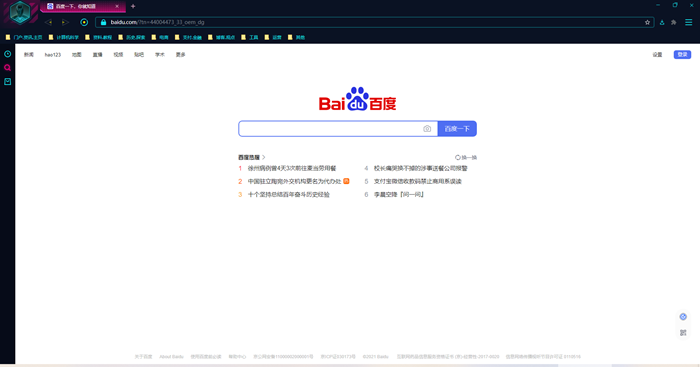The image size is (700, 367).
Task: Open the downloads icon in toolbar
Action: (x=662, y=22)
